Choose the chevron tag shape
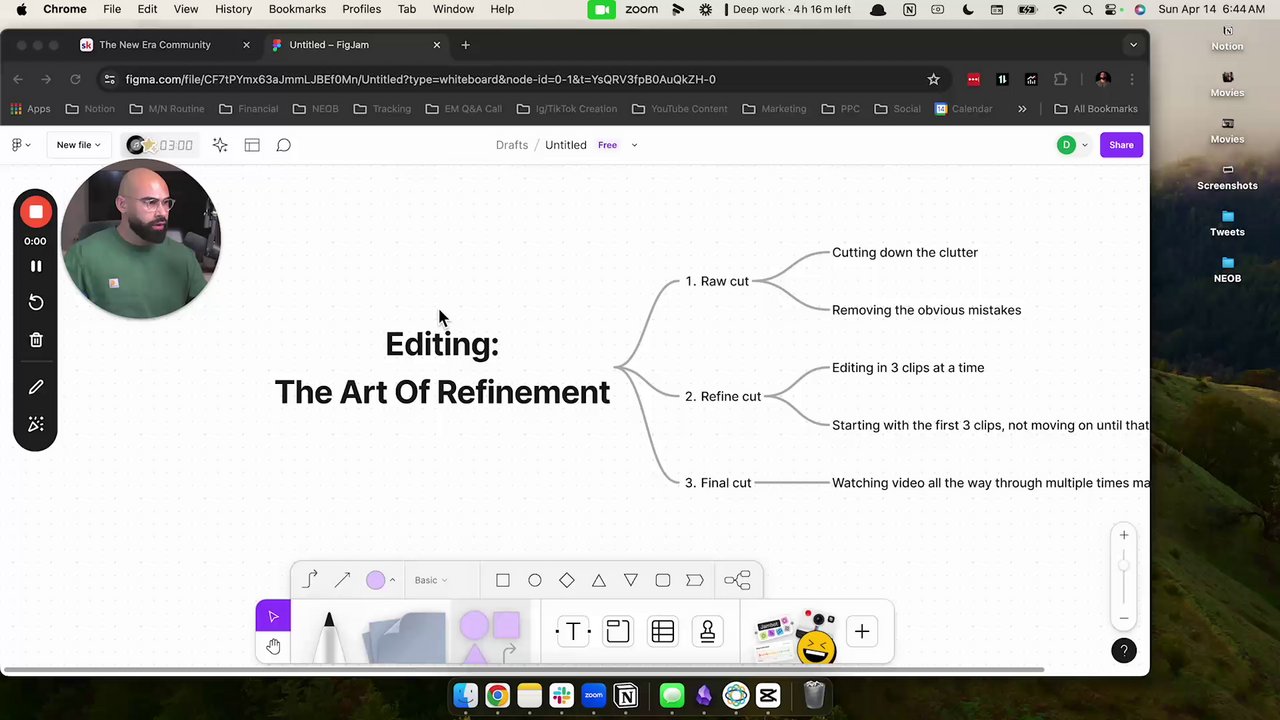Viewport: 1280px width, 720px height. 695,580
